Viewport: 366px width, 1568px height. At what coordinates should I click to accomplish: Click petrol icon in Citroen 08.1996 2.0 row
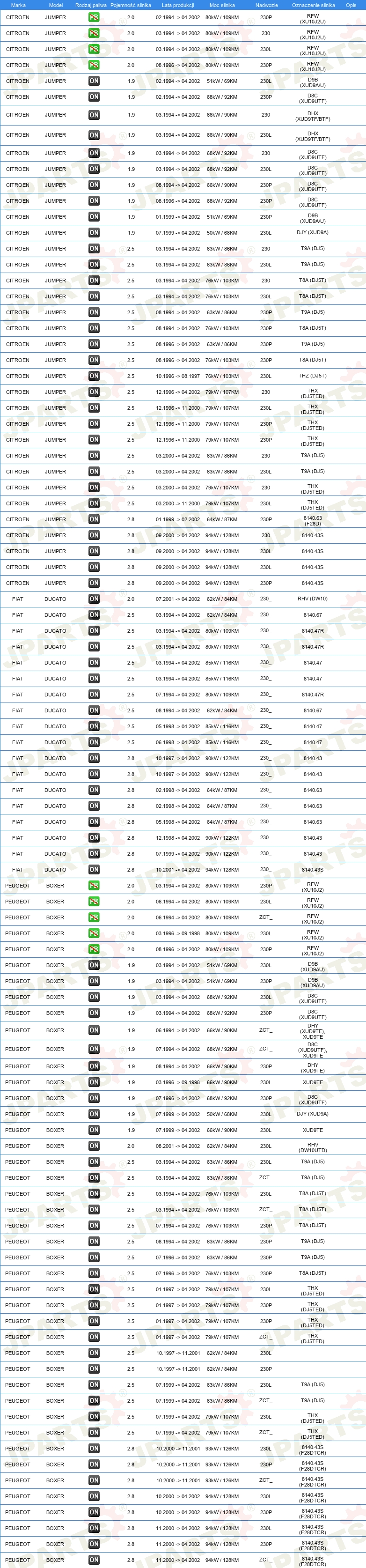(94, 65)
